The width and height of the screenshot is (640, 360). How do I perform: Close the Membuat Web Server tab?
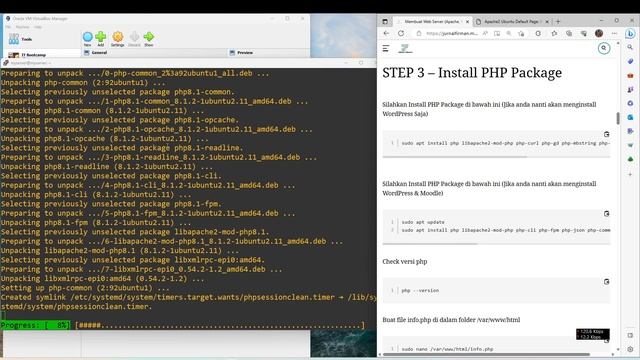point(467,21)
